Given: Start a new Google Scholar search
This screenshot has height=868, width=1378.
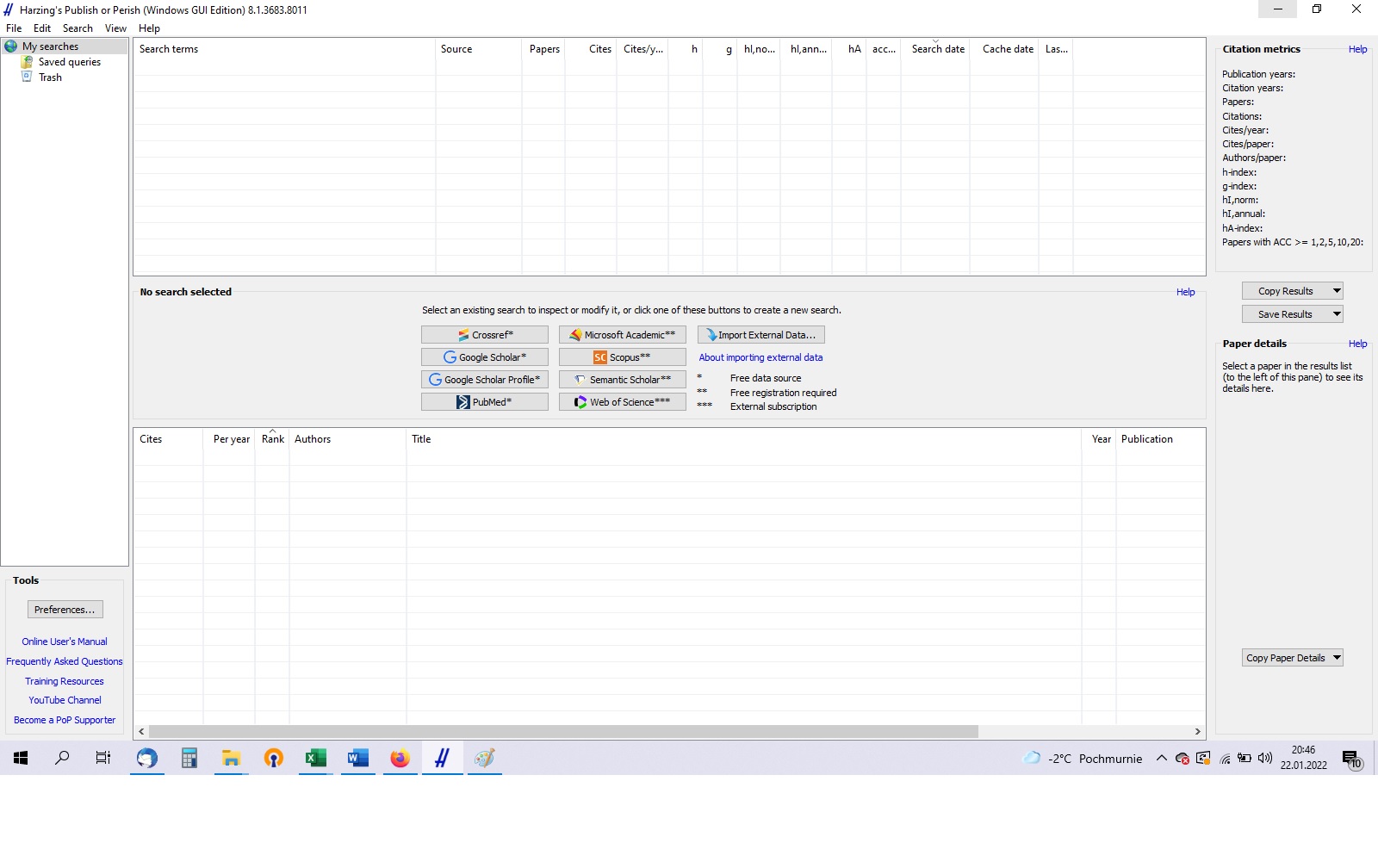Looking at the screenshot, I should pos(485,357).
